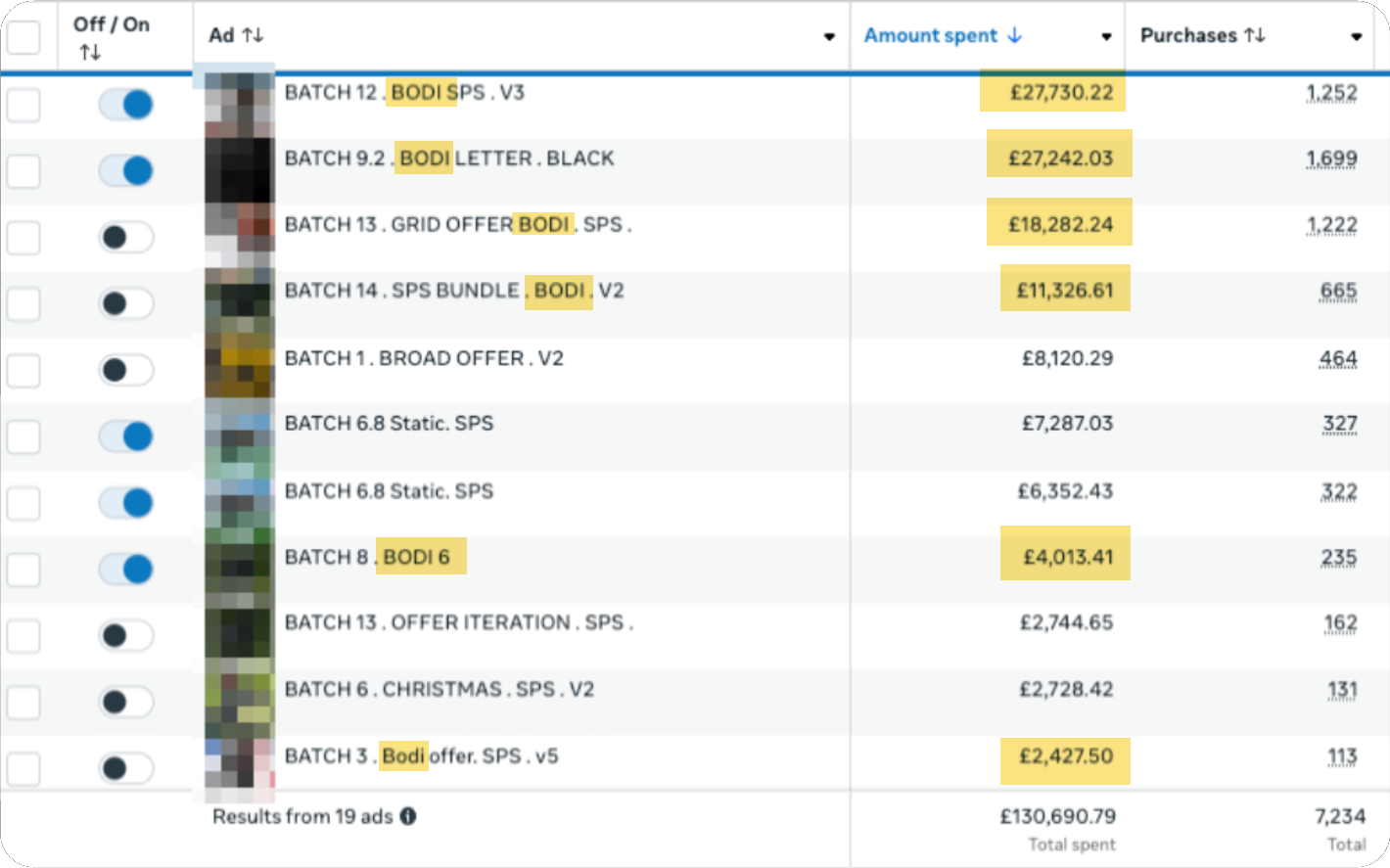The image size is (1390, 868).
Task: Turn off BATCH 8 . BODI 6 ad
Action: click(x=126, y=569)
